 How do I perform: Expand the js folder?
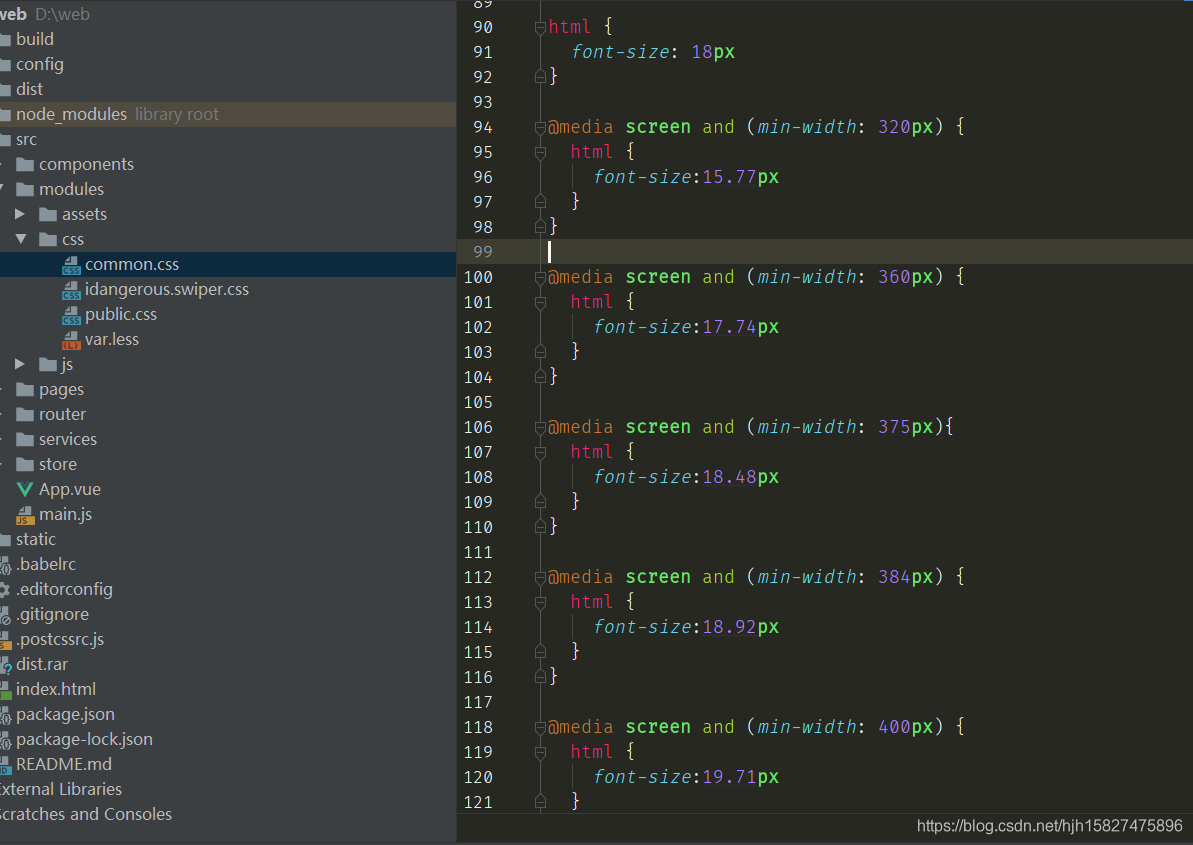click(22, 363)
